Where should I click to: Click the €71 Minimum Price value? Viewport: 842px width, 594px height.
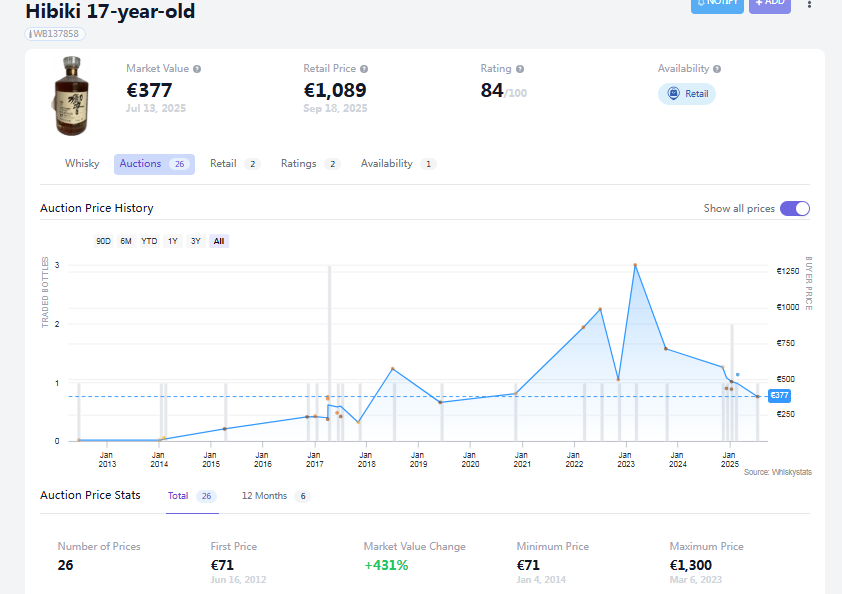tap(528, 566)
